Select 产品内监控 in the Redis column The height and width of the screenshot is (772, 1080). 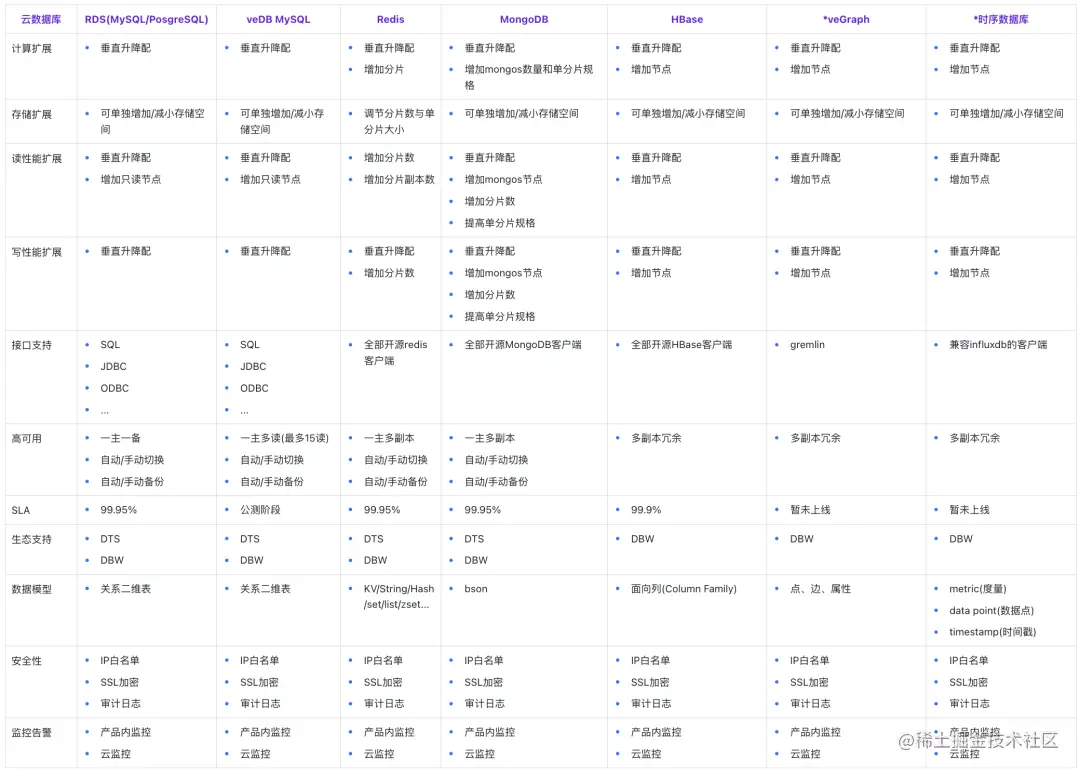(389, 732)
